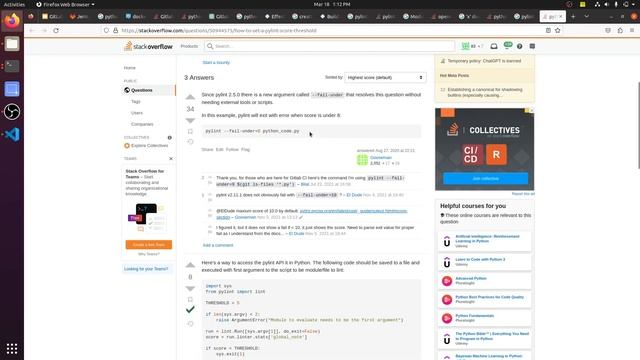The height and width of the screenshot is (360, 640).
Task: Launch Visual Studio Code from the dock
Action: point(12,134)
